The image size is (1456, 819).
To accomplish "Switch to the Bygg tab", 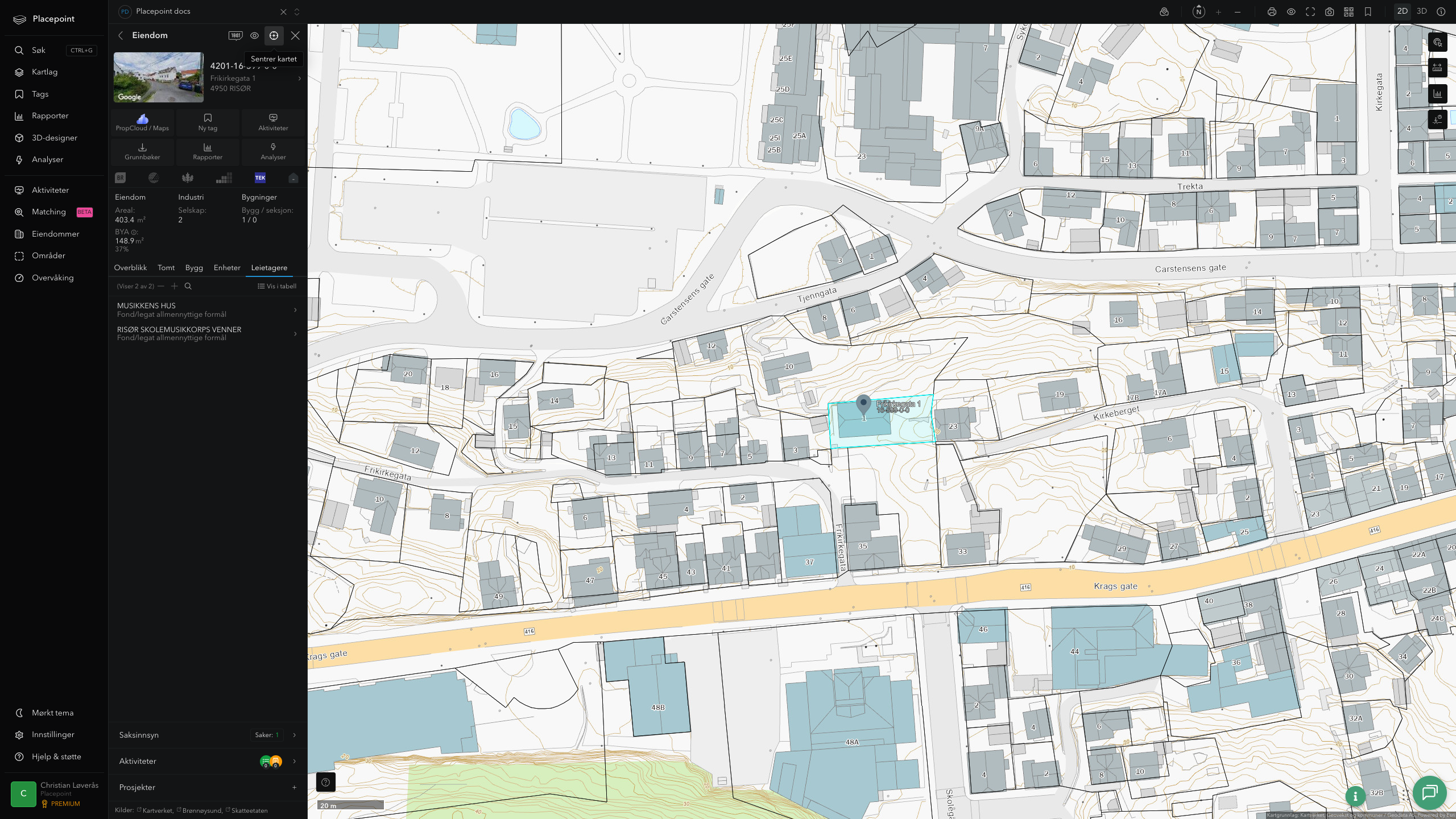I will pos(194,268).
